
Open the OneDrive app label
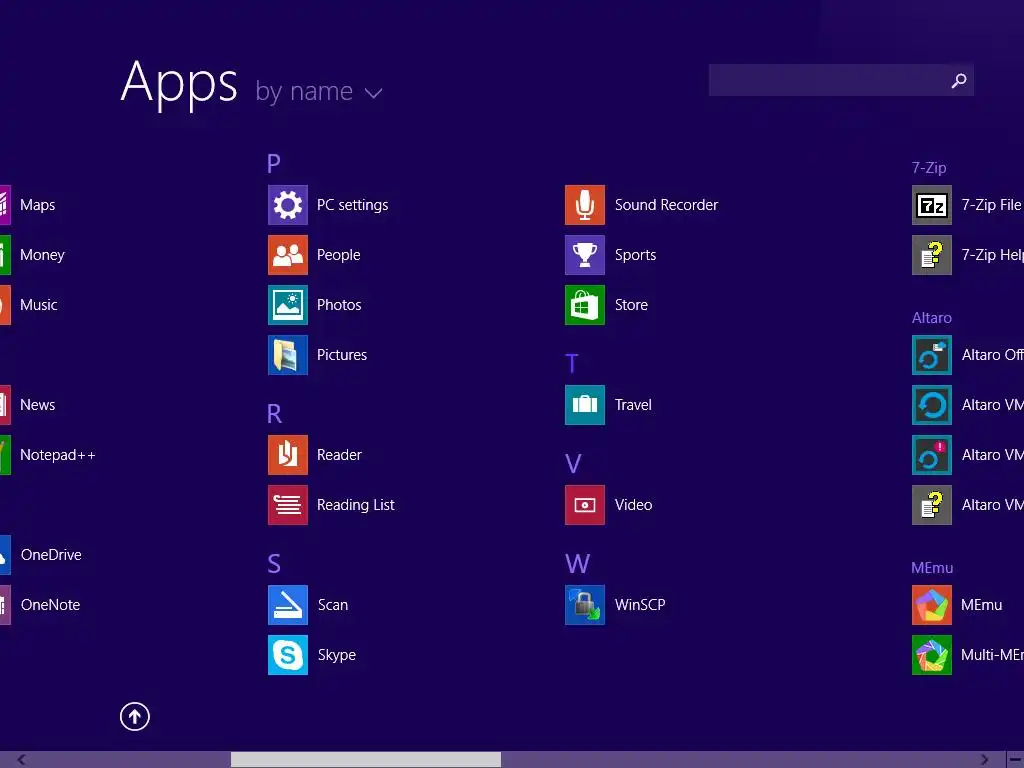click(51, 555)
